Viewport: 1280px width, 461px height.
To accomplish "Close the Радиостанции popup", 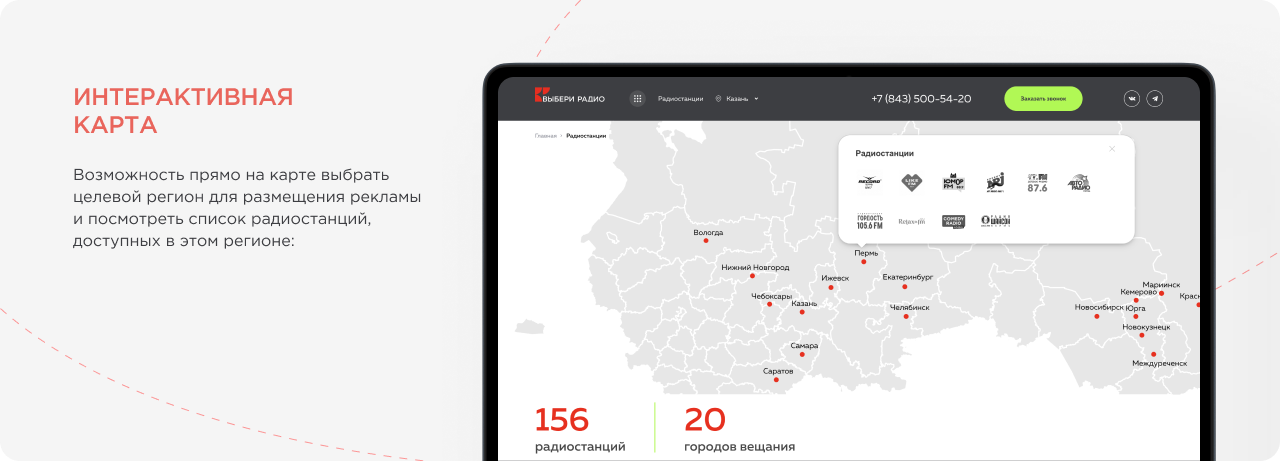I will [x=1112, y=149].
